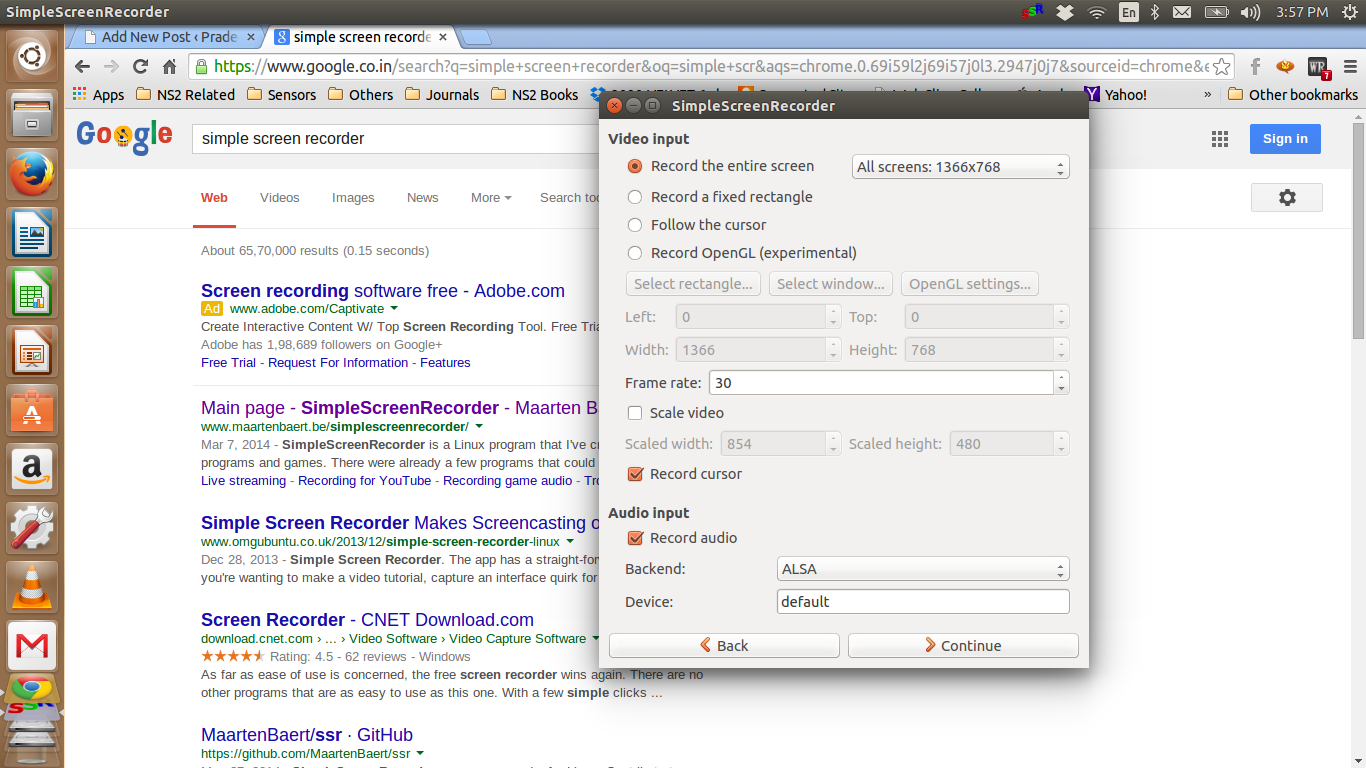Open Google apps grid icon
1366x768 pixels.
1220,139
